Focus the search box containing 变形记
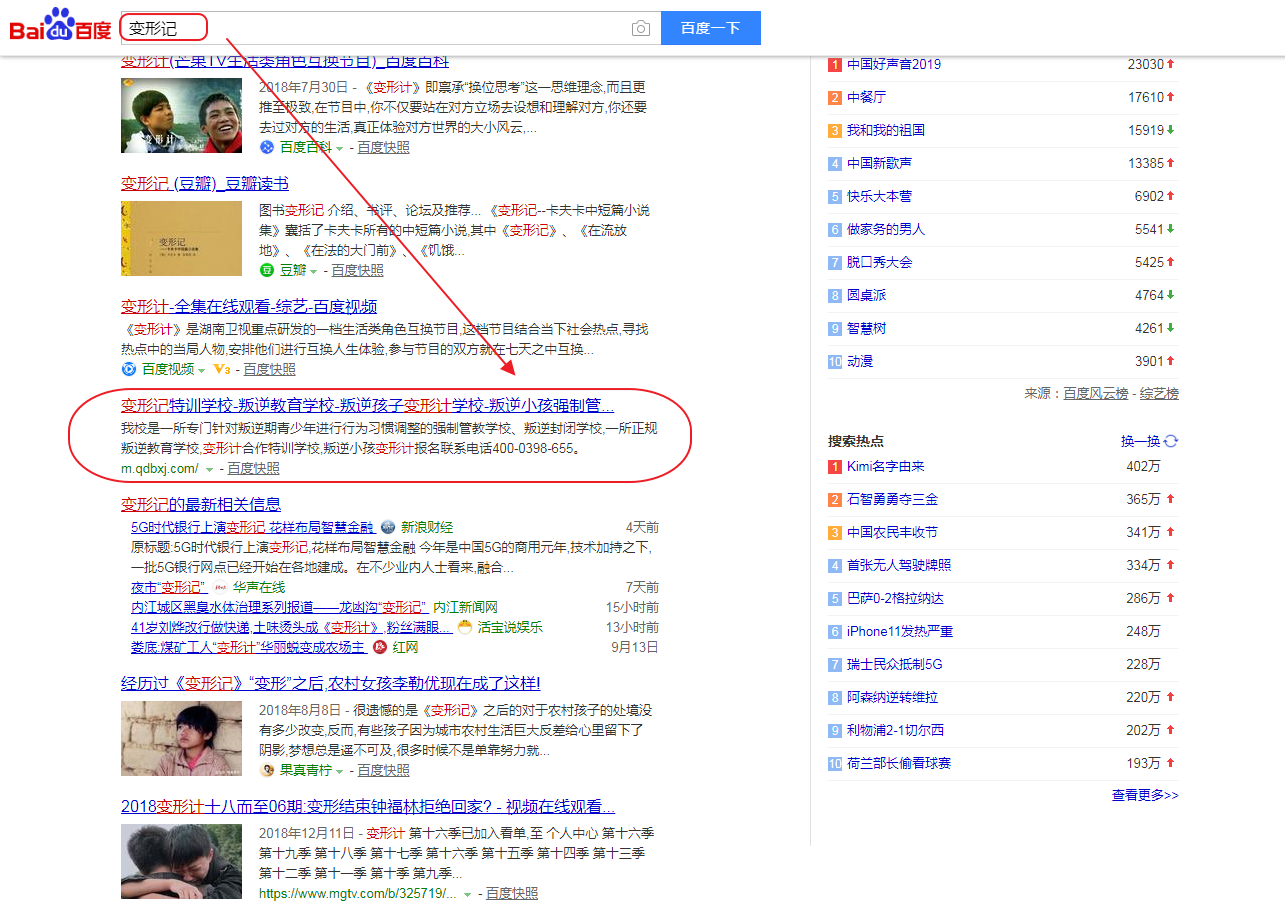Viewport: 1285px width, 911px height. (390, 28)
